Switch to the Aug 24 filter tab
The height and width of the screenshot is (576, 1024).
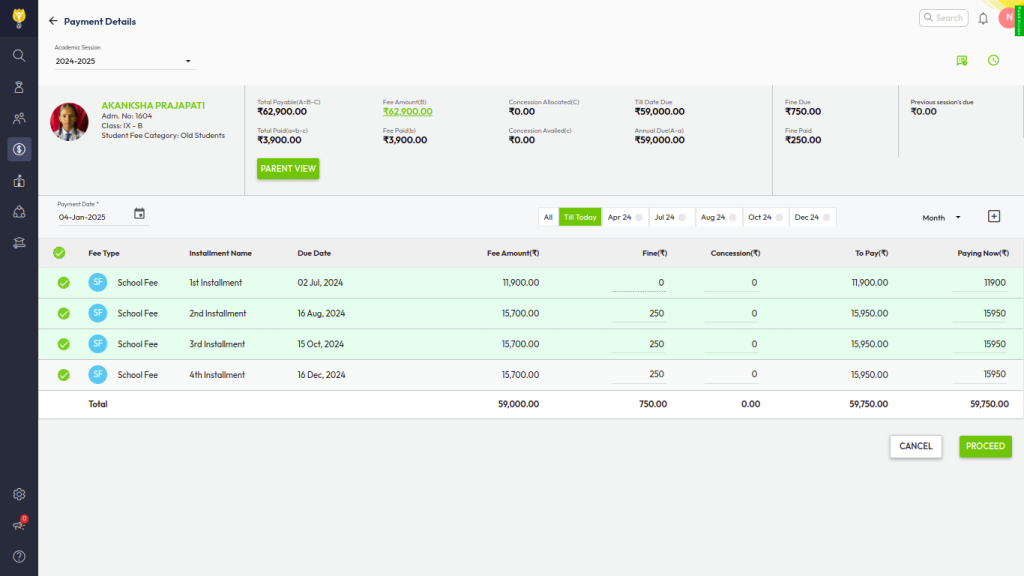tap(718, 217)
